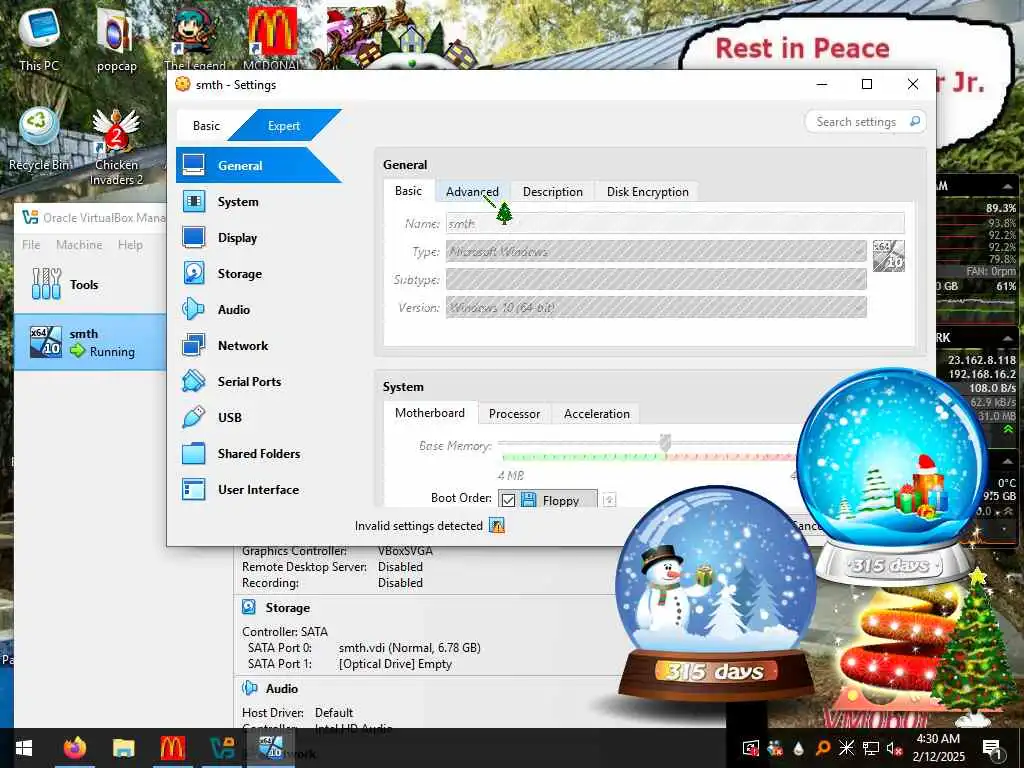Click the boot order move up arrow
The height and width of the screenshot is (768, 1024).
point(609,500)
